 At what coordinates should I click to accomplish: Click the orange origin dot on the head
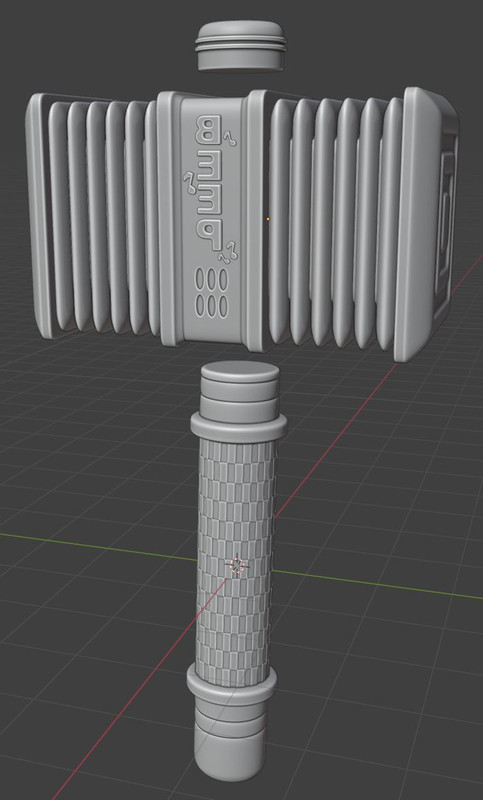tap(268, 219)
